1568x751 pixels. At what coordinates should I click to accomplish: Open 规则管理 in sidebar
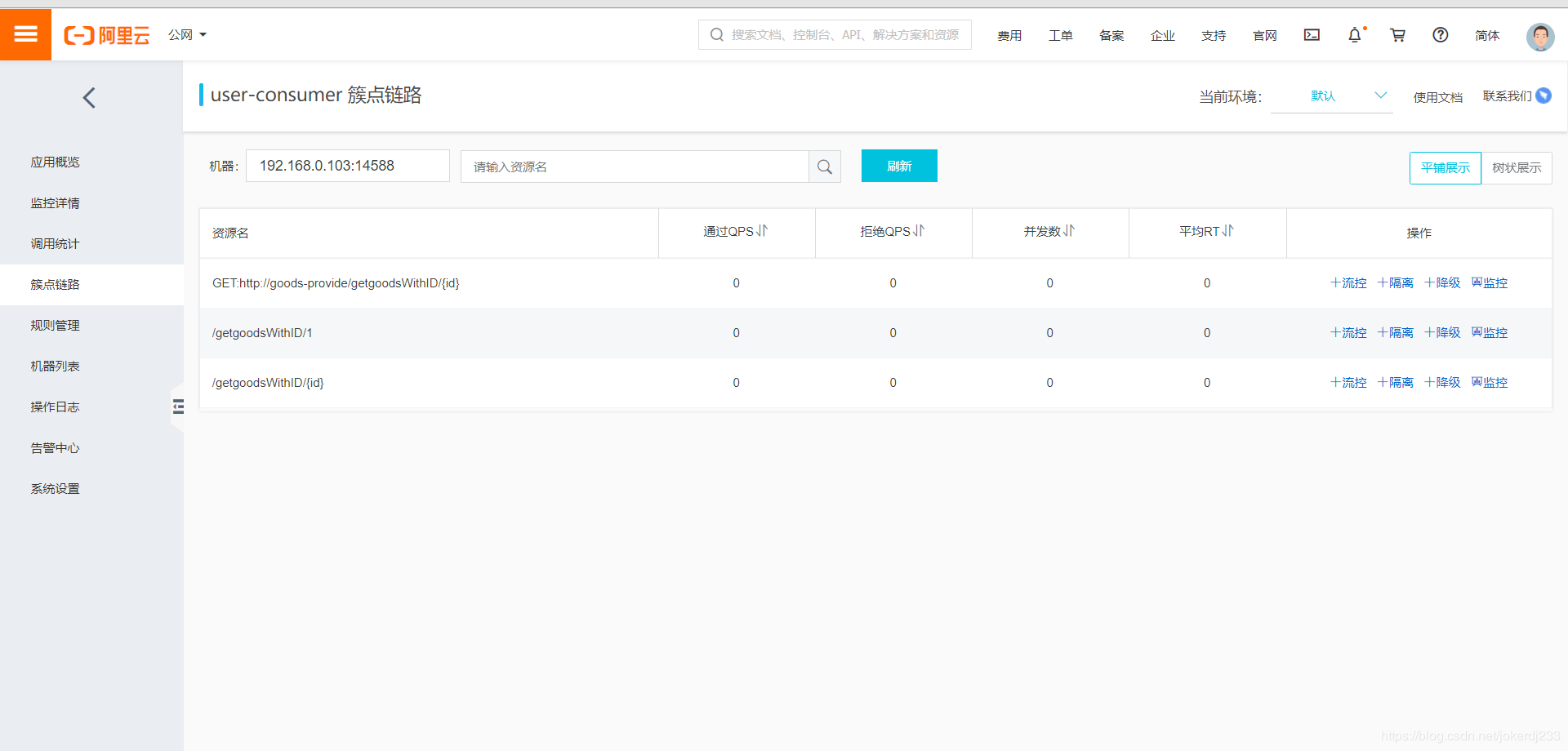point(56,326)
